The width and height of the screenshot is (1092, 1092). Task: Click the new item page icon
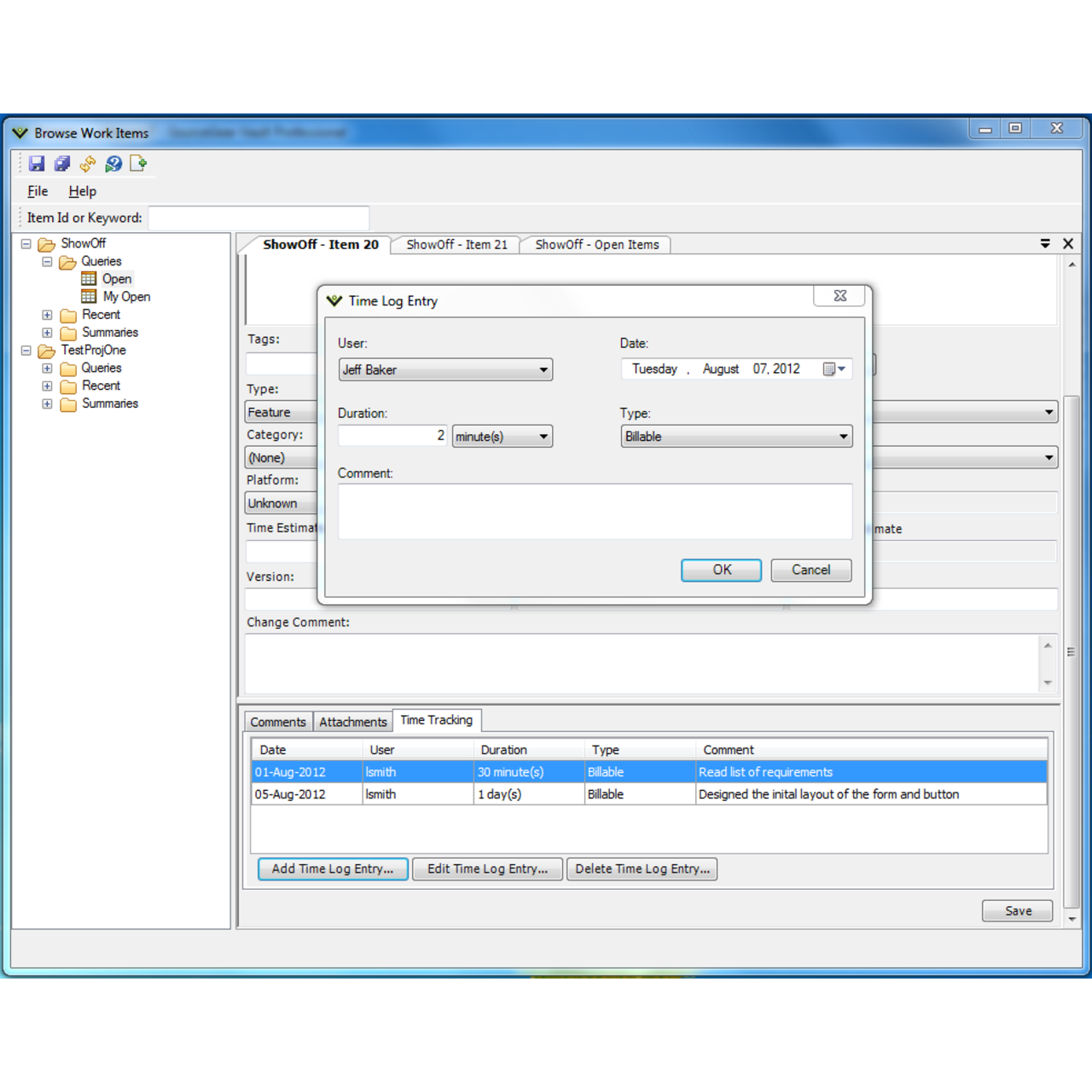(138, 164)
